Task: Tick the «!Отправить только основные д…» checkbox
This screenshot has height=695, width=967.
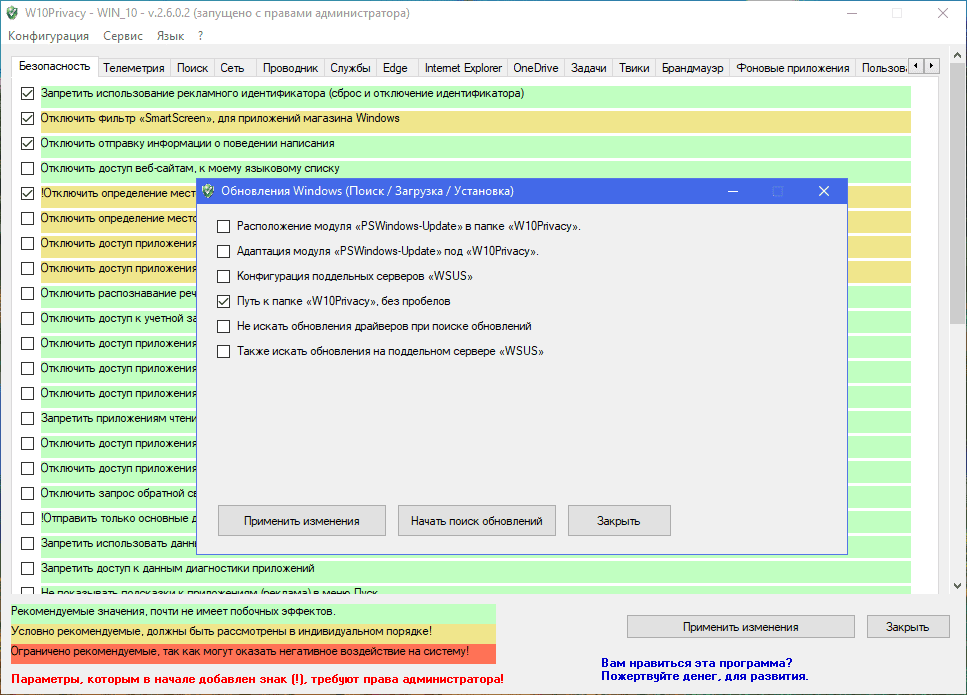Action: pos(27,519)
